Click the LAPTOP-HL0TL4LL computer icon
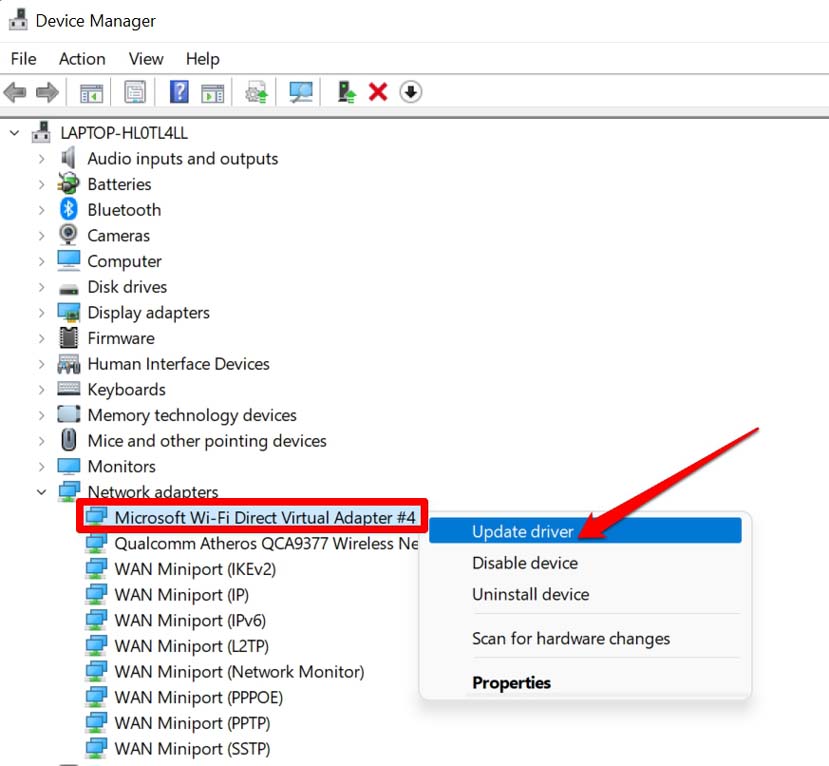 41,132
